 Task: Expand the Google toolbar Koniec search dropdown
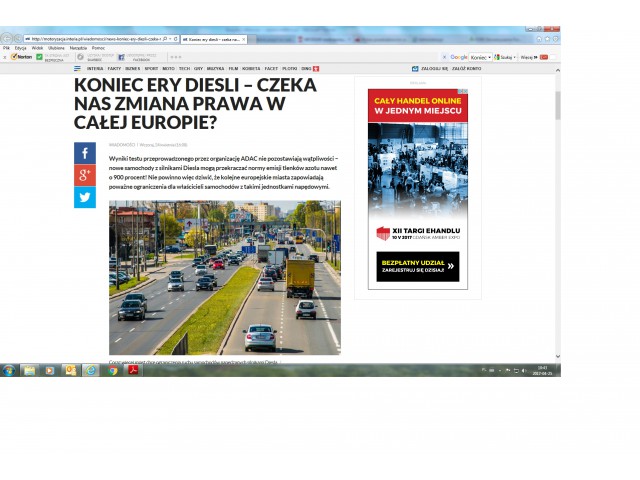coord(490,57)
